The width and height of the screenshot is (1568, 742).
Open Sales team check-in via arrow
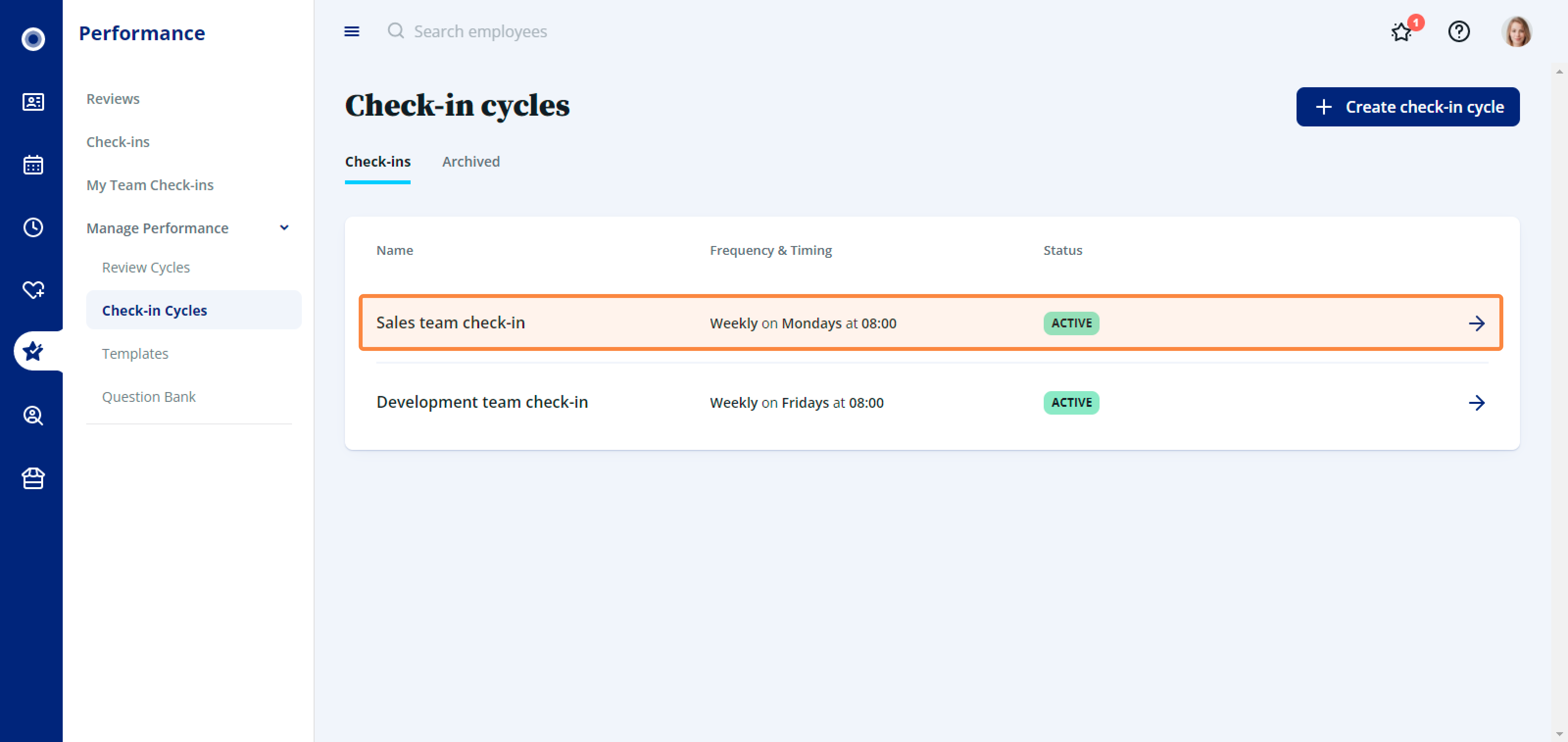pos(1476,323)
